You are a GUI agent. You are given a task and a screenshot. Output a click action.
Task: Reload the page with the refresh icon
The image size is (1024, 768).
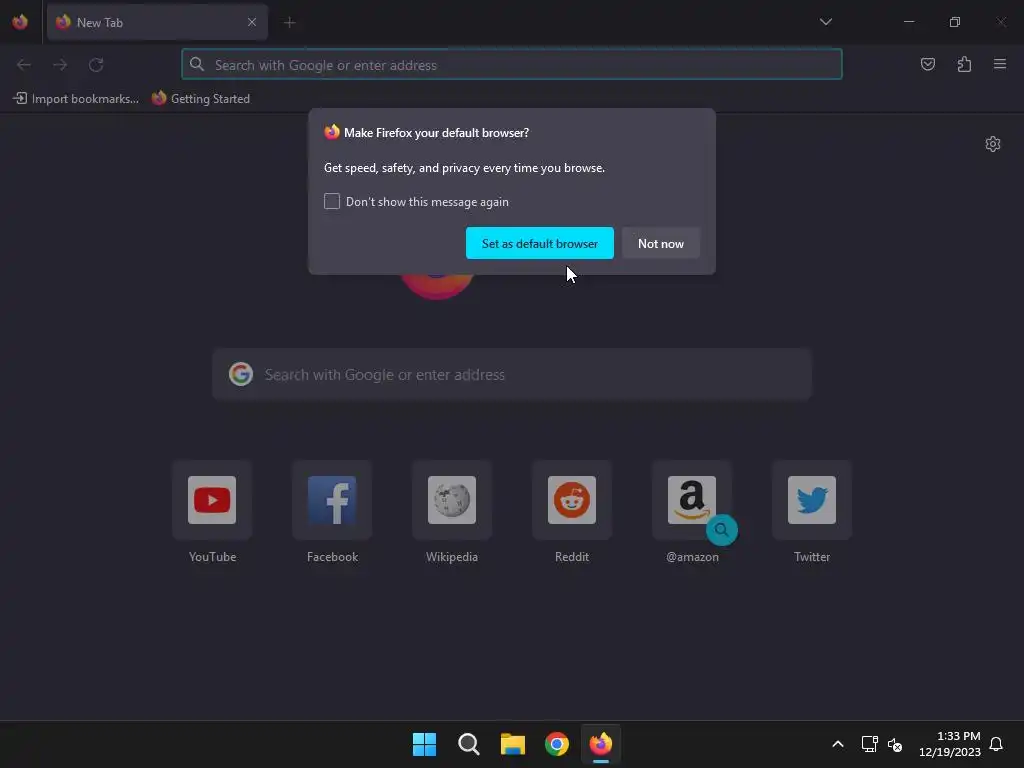tap(96, 65)
